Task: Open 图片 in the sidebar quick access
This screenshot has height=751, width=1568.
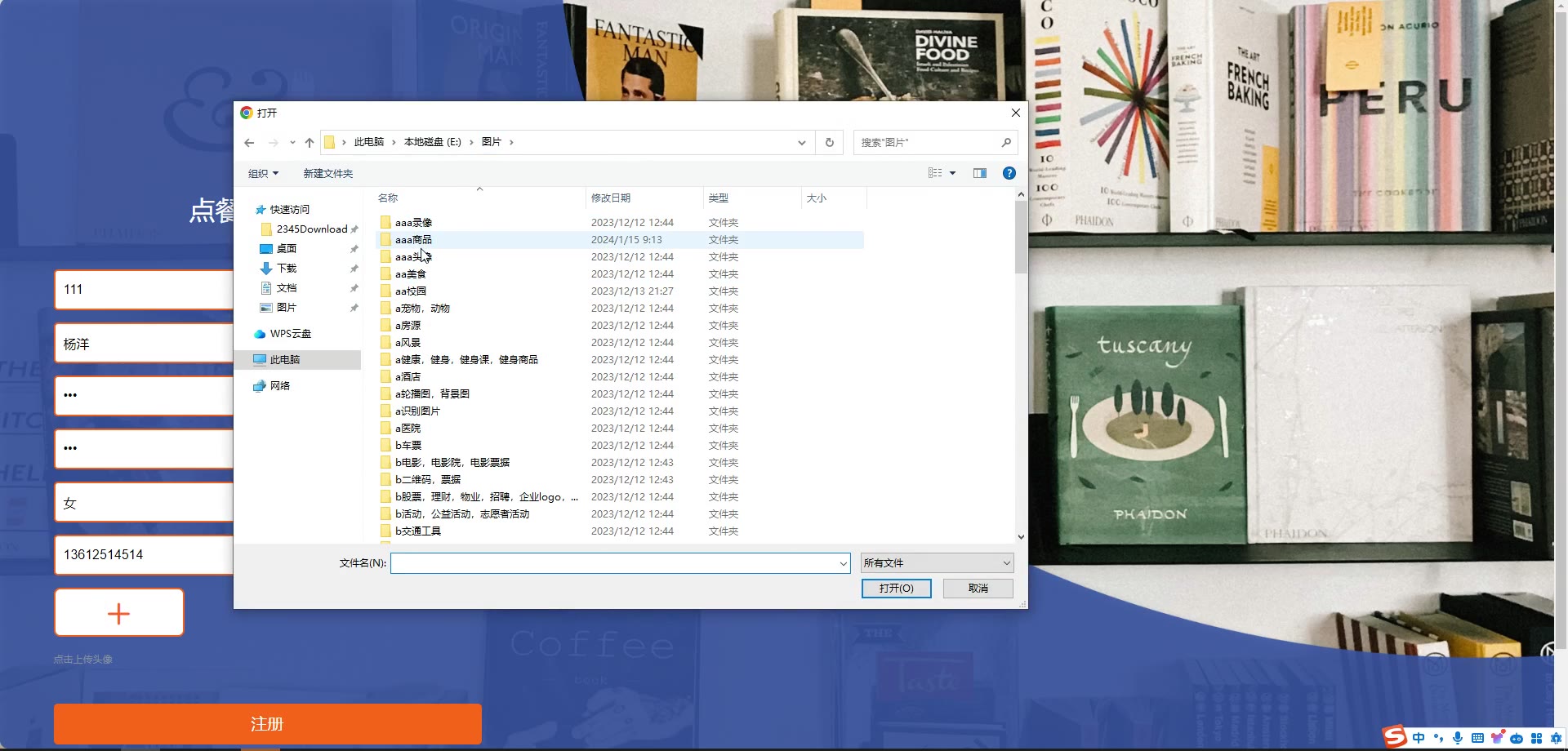Action: point(286,308)
